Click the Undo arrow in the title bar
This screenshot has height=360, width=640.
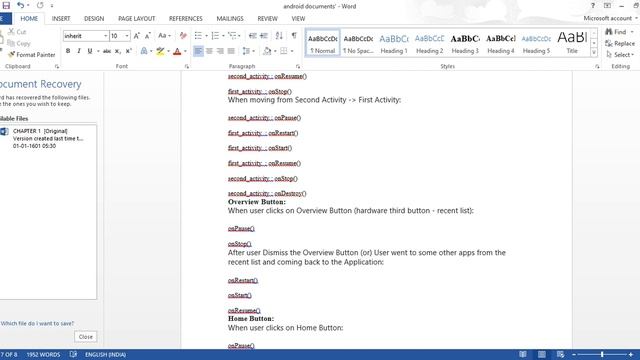coord(20,5)
